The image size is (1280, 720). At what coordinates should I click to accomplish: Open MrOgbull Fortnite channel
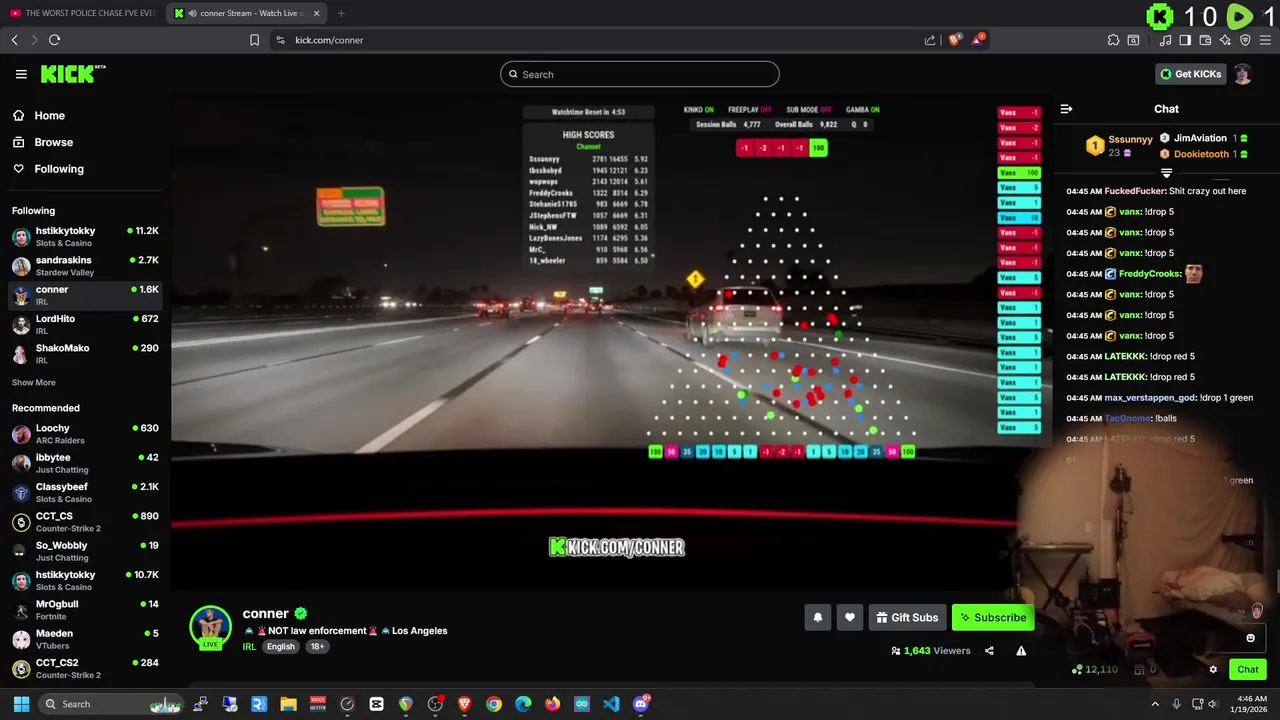tap(85, 609)
